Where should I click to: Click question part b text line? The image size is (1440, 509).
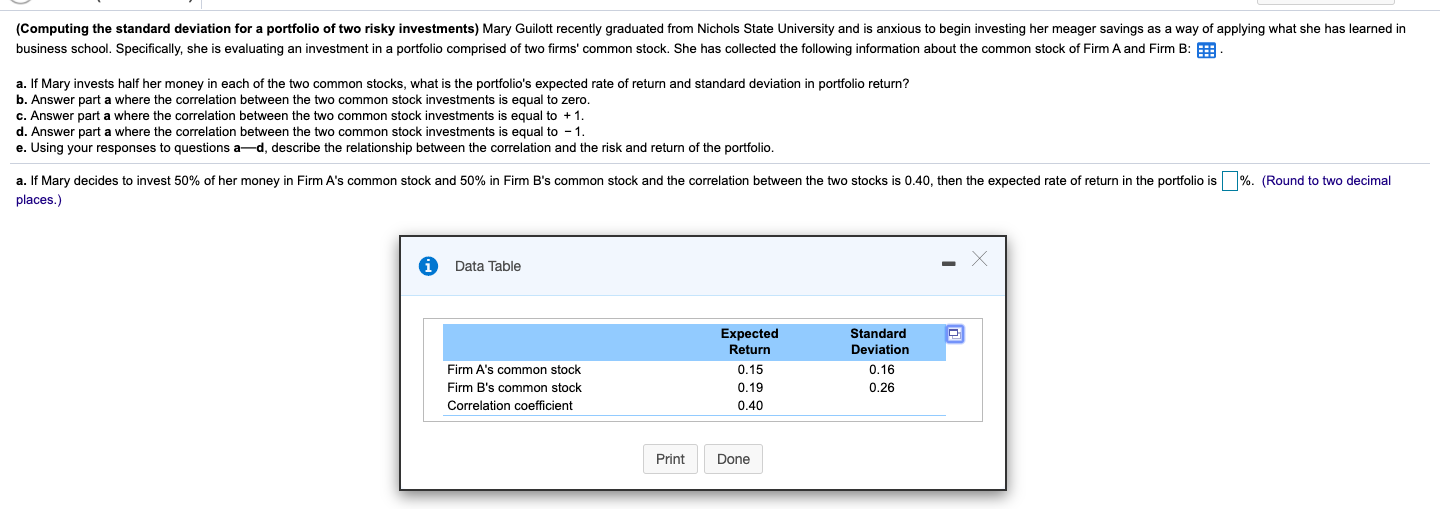pyautogui.click(x=303, y=100)
